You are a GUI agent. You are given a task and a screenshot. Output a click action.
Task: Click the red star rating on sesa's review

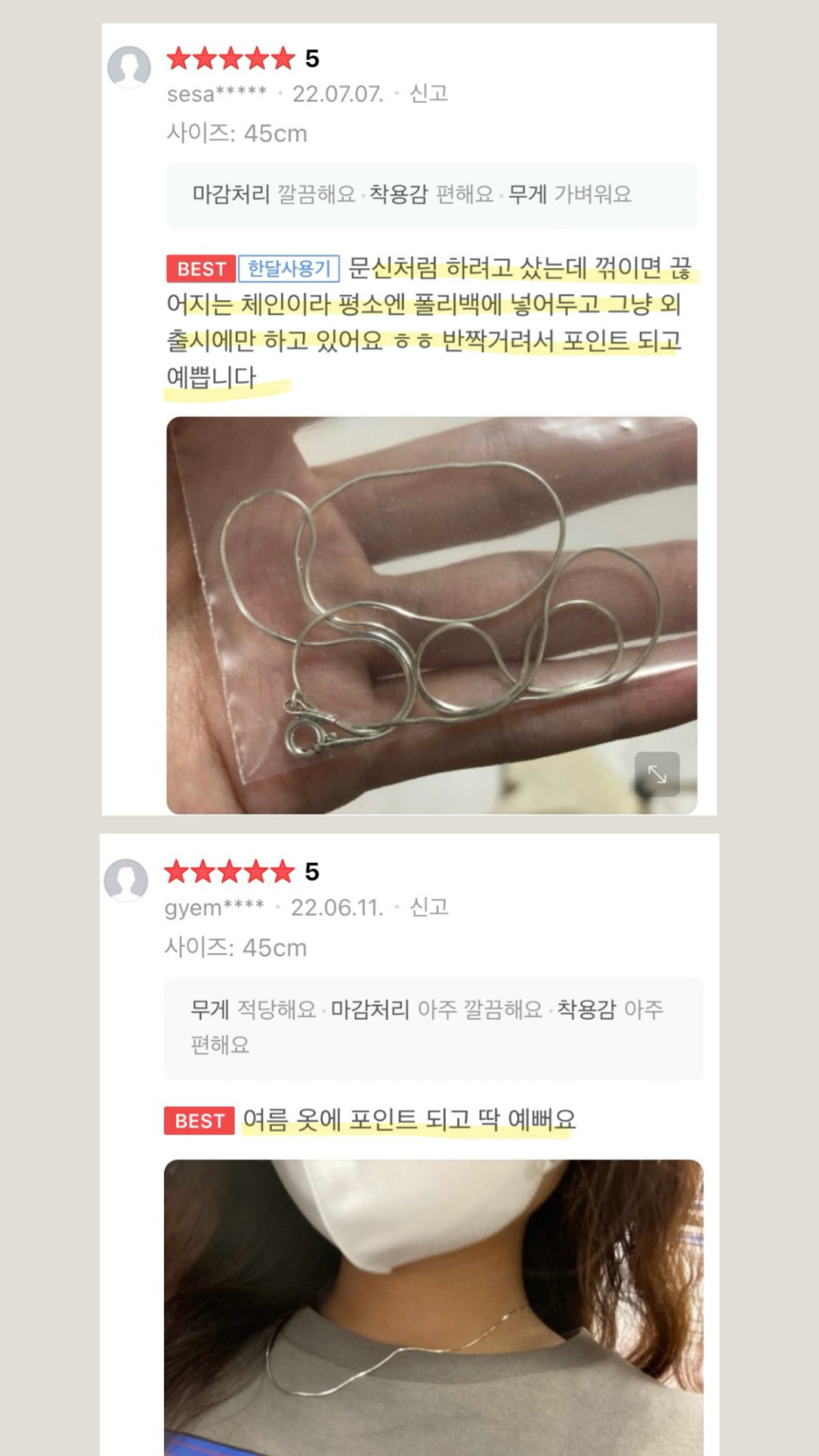pyautogui.click(x=231, y=59)
